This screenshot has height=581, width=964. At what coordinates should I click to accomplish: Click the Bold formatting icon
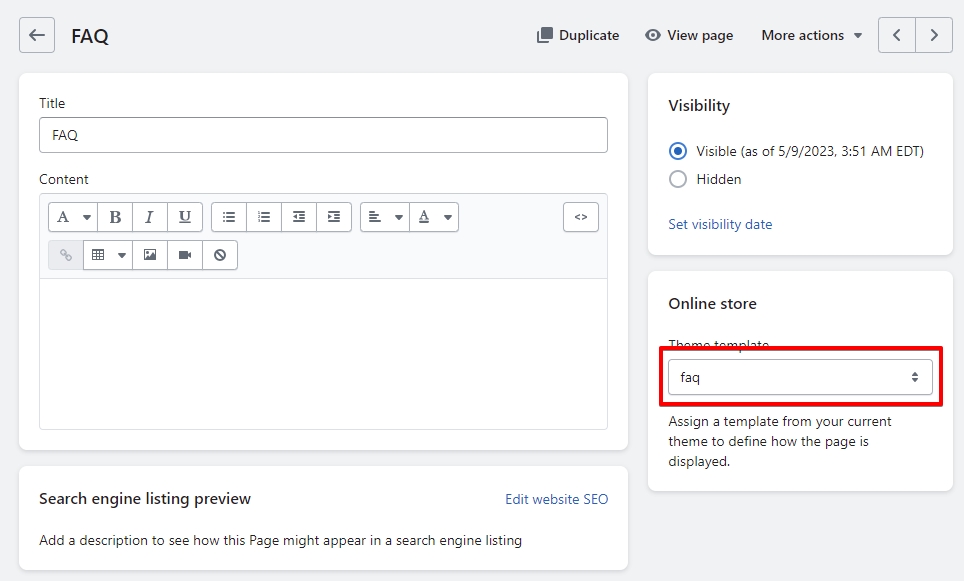[x=115, y=217]
